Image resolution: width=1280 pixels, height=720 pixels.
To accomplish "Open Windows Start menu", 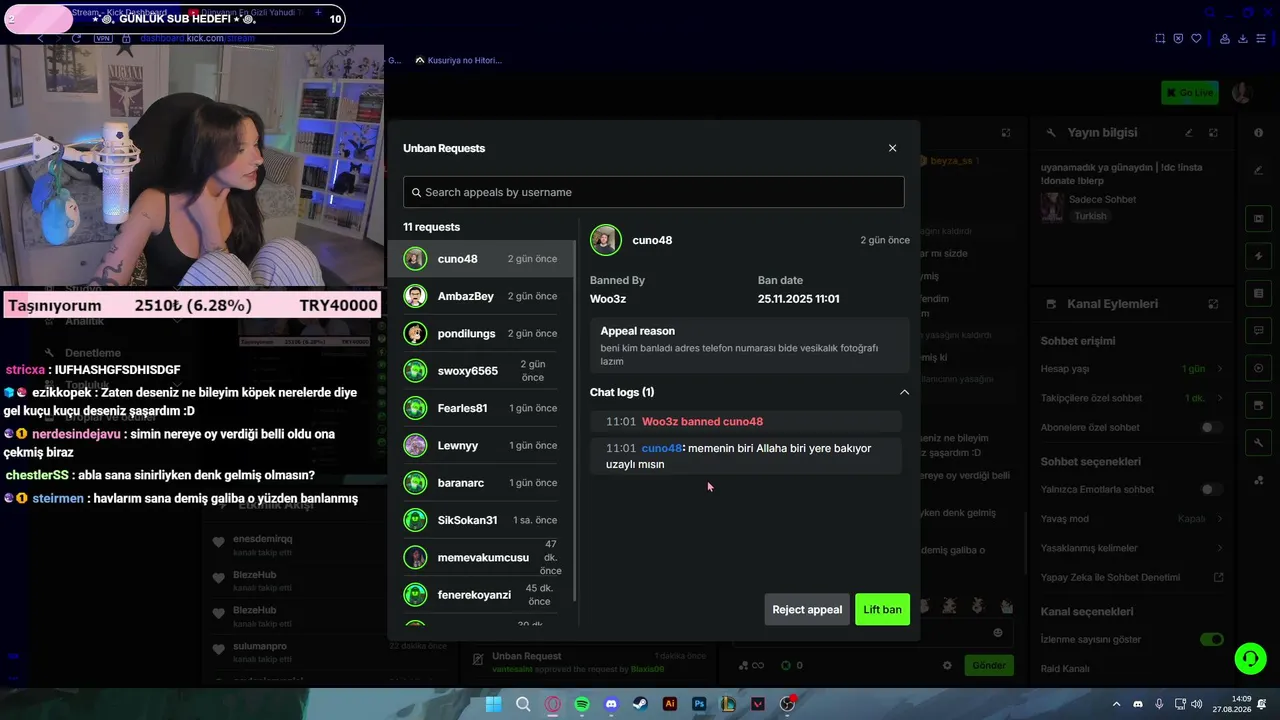I will coord(493,704).
